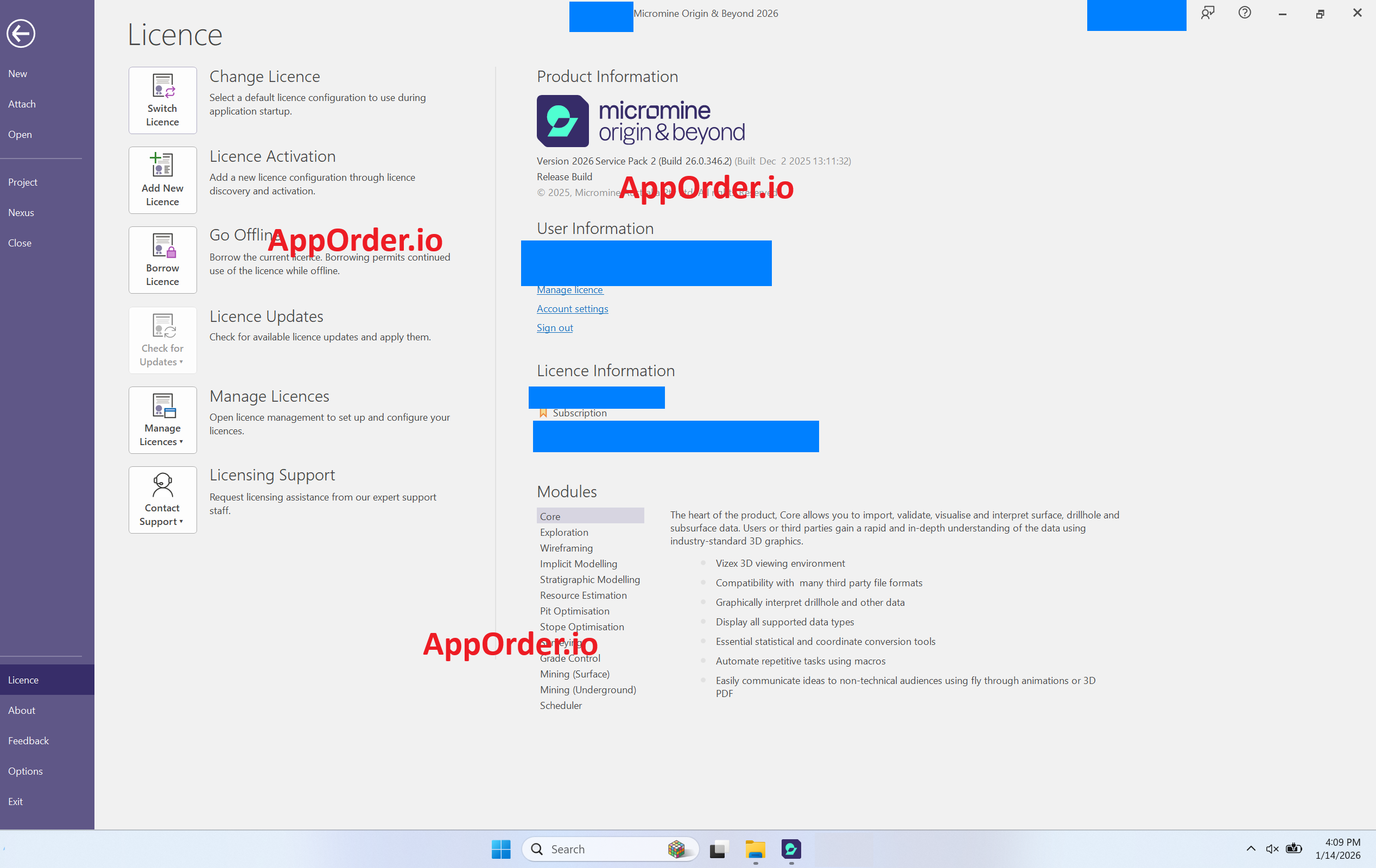Choose Mining (Surface) module

coord(590,674)
